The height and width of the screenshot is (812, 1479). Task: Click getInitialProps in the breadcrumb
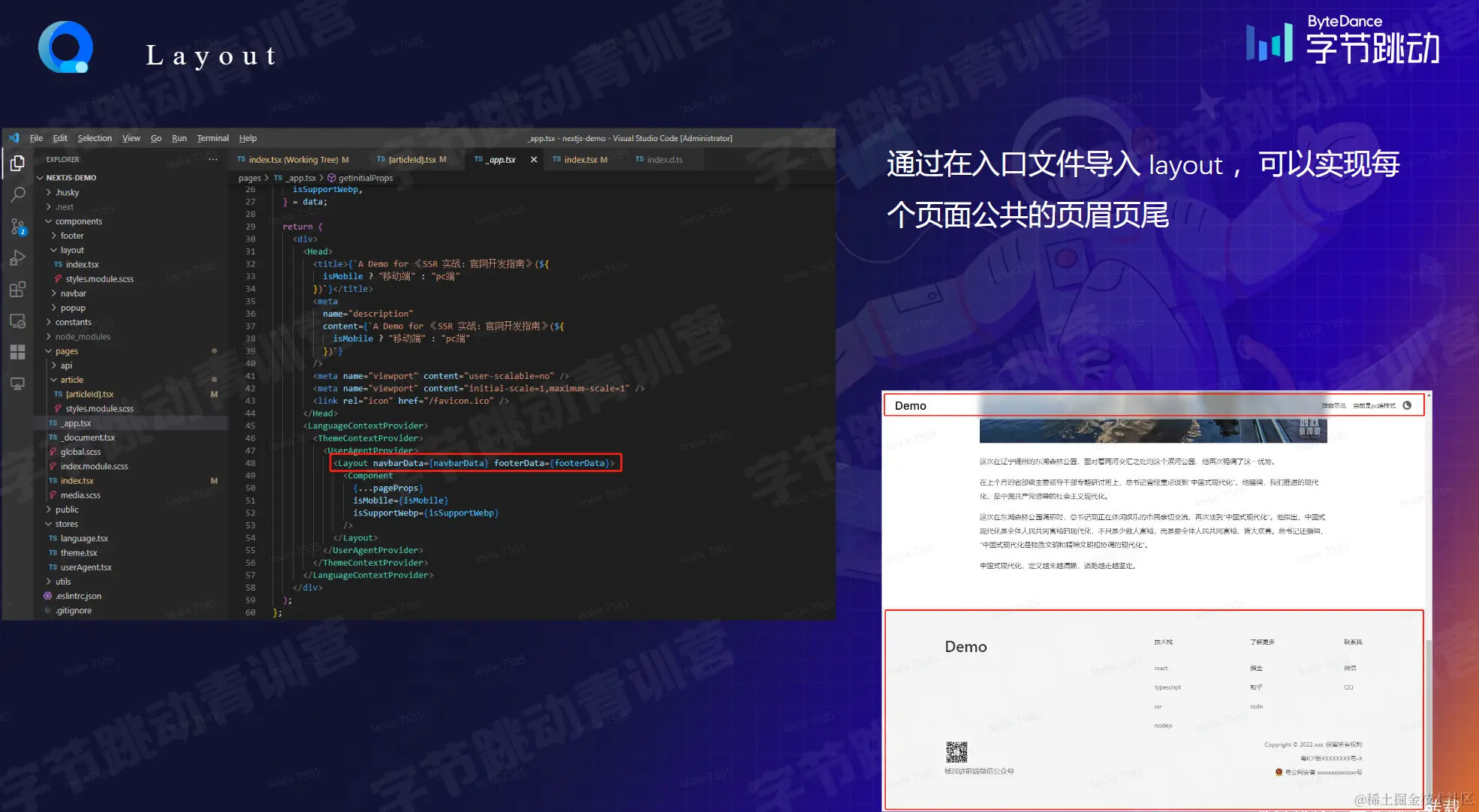tap(365, 178)
